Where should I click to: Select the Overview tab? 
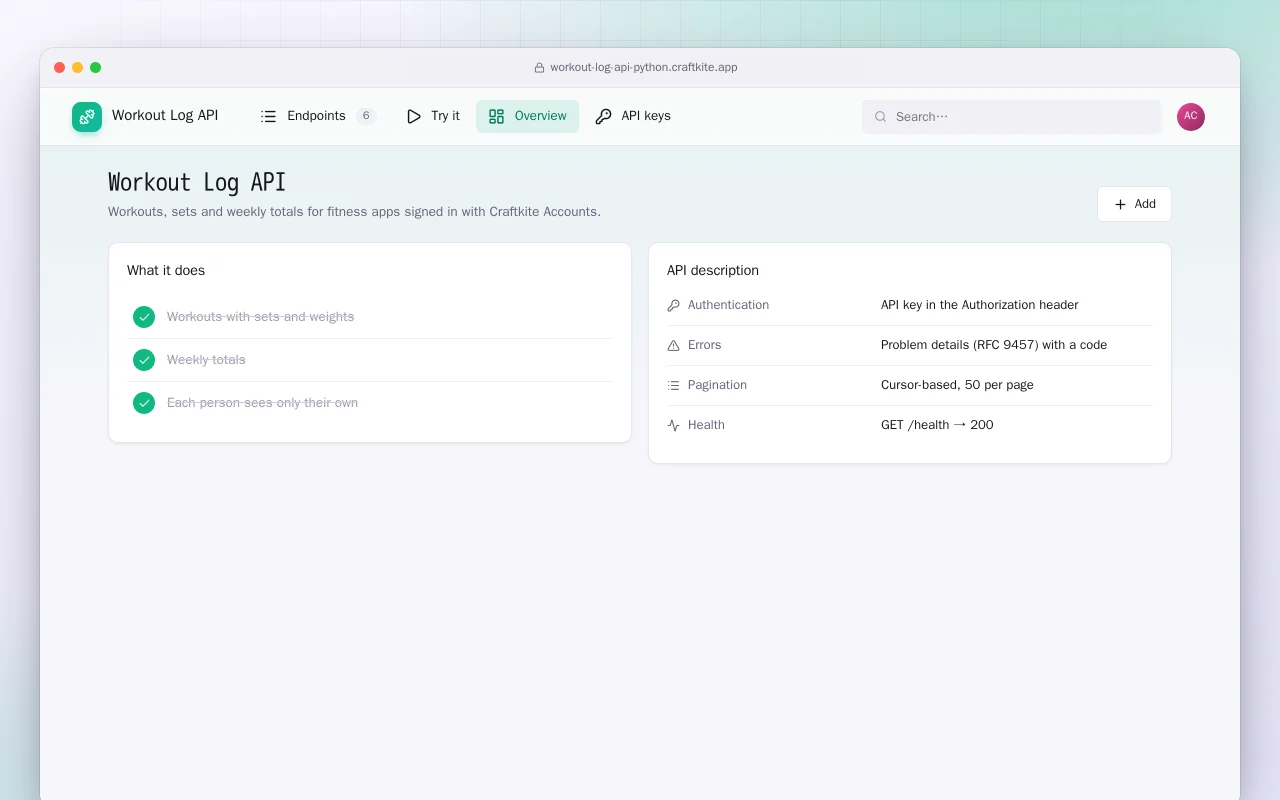[x=527, y=116]
